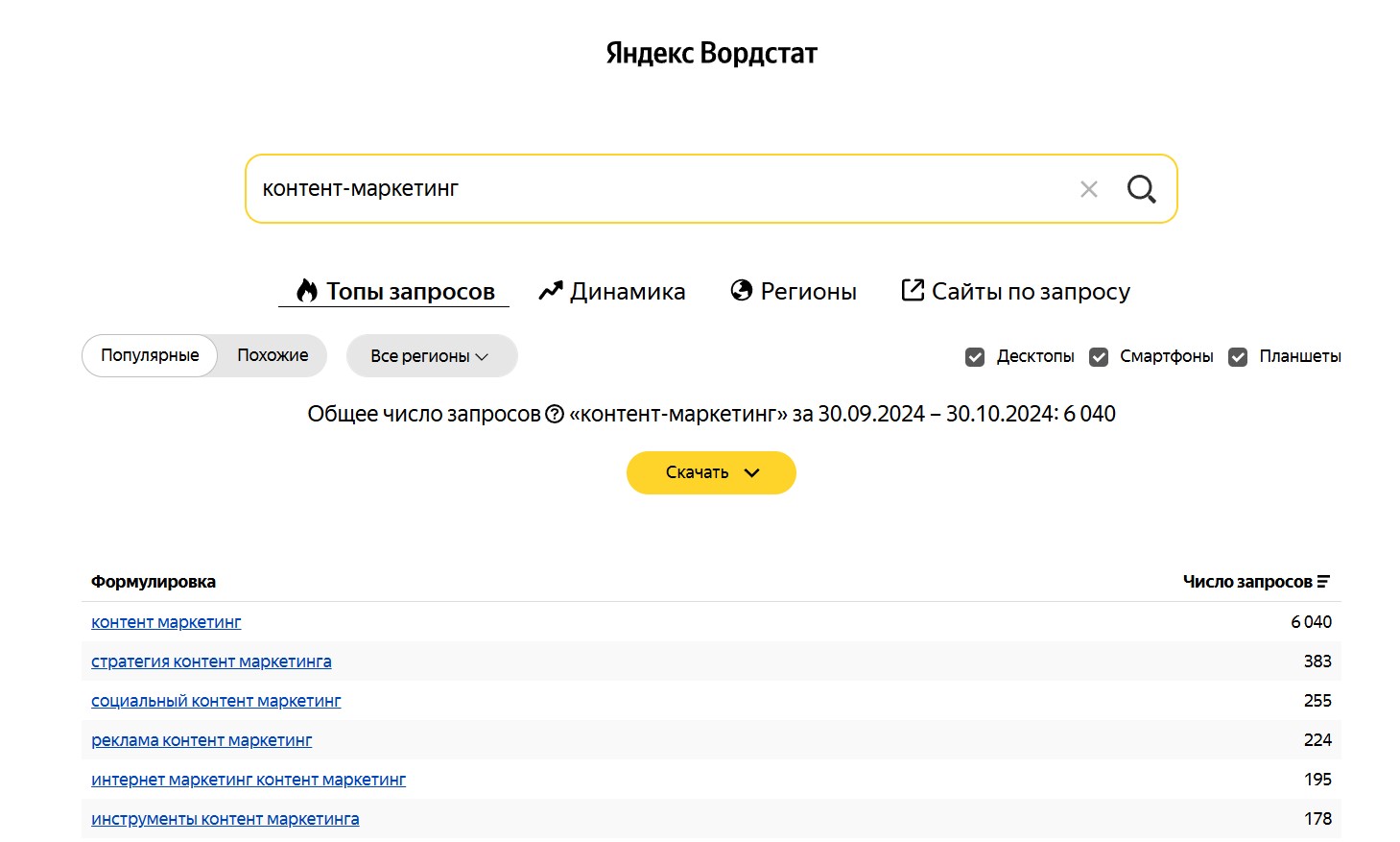
Task: Switch to the Похожие toggle option
Action: click(273, 355)
